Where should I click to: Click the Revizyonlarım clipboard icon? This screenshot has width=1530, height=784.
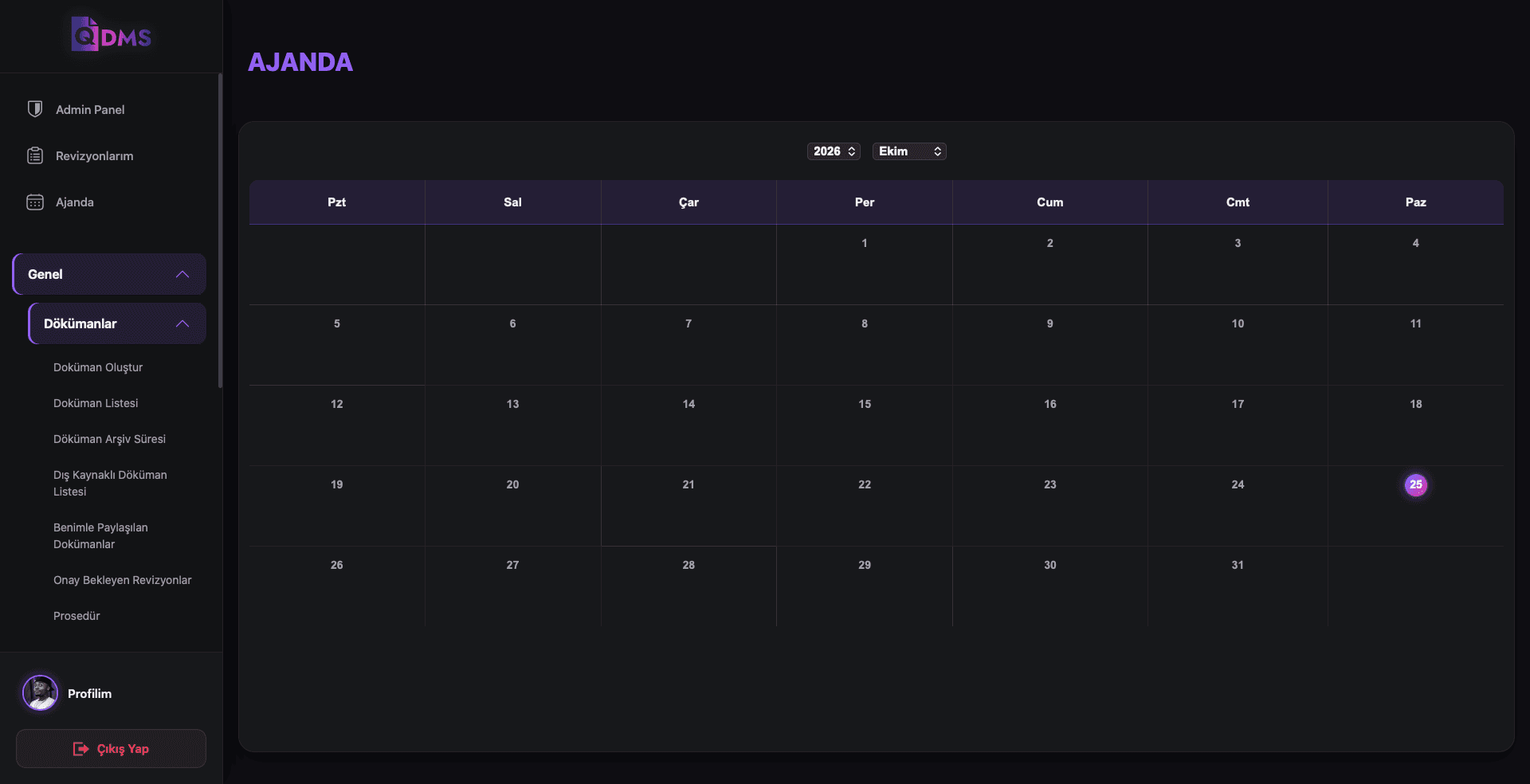(35, 155)
